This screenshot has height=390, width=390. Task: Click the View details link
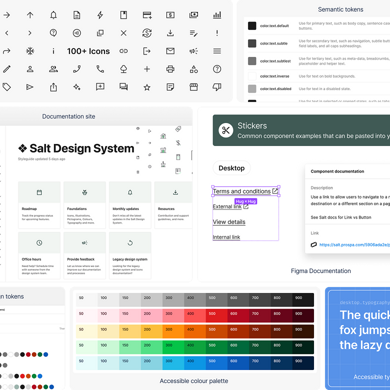[x=229, y=222]
